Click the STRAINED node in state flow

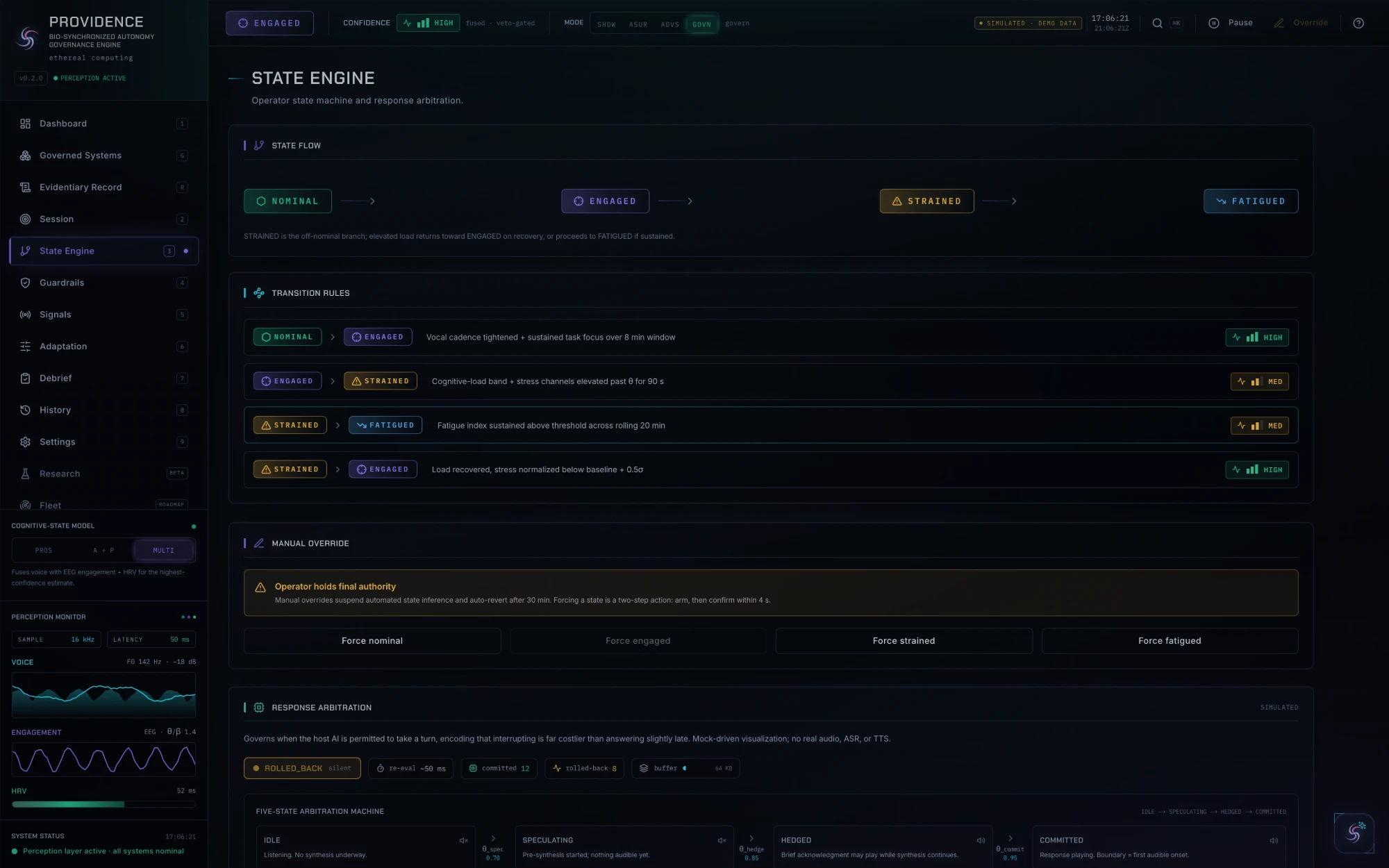click(x=926, y=201)
